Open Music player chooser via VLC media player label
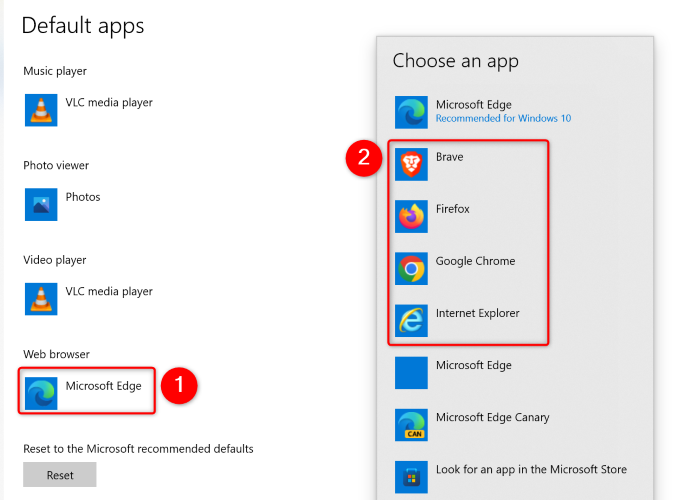 [109, 102]
